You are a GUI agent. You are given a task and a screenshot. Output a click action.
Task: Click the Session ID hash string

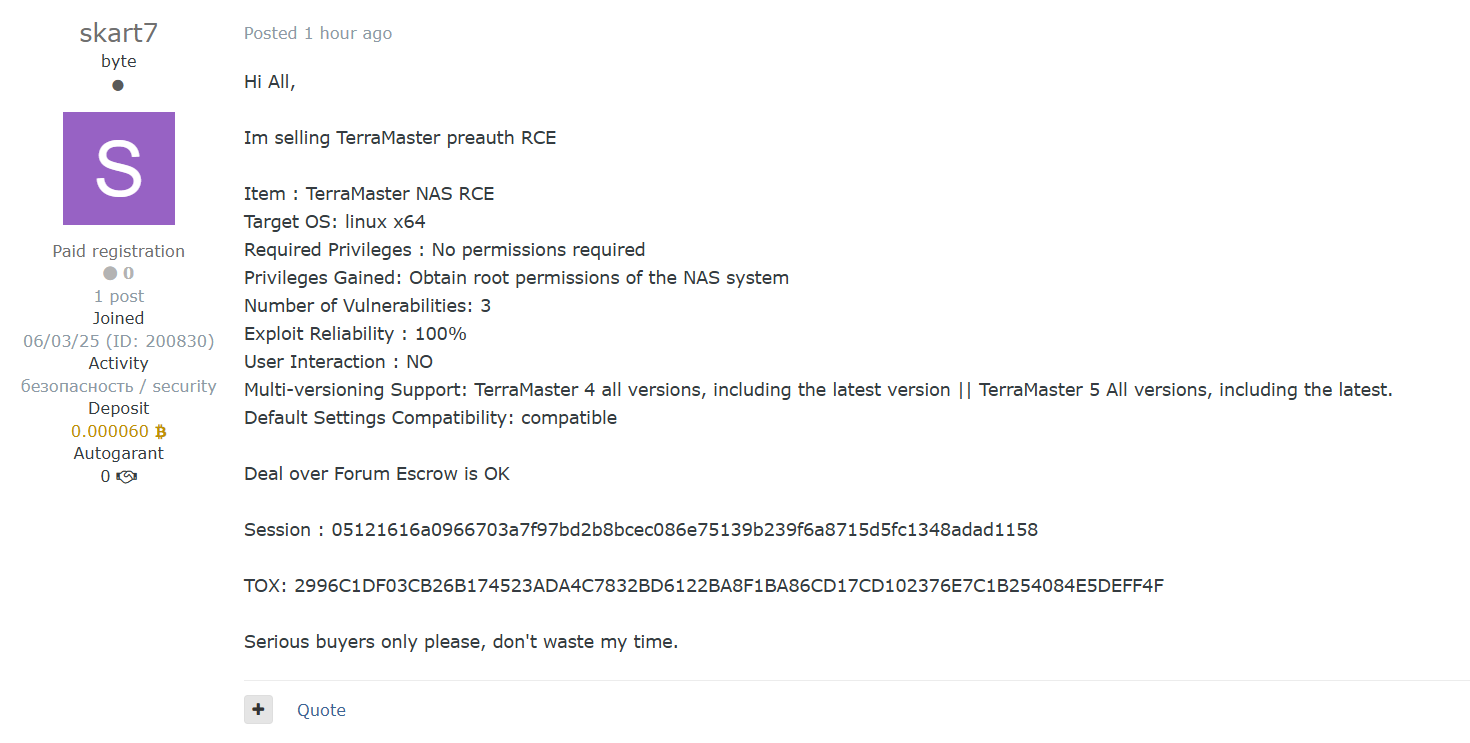[684, 530]
